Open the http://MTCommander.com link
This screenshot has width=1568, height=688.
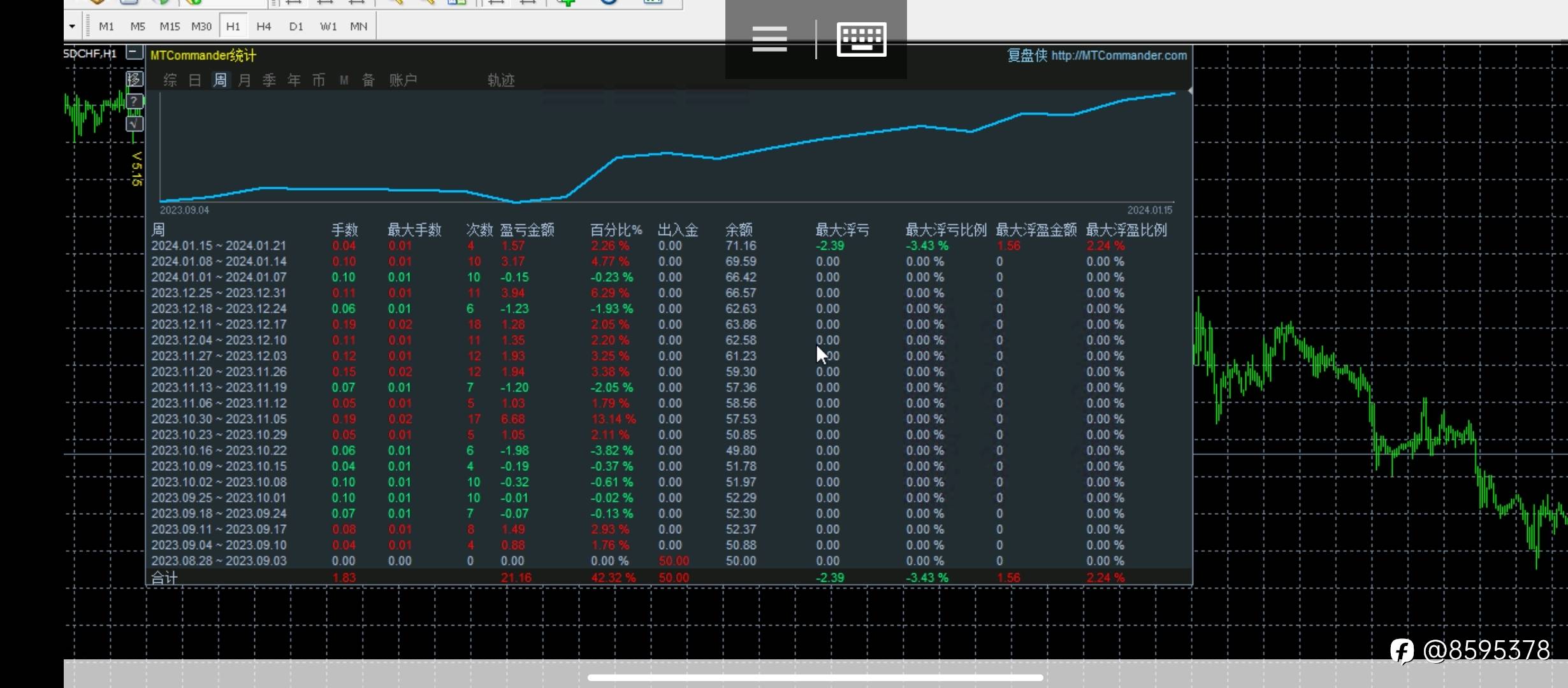(1119, 55)
